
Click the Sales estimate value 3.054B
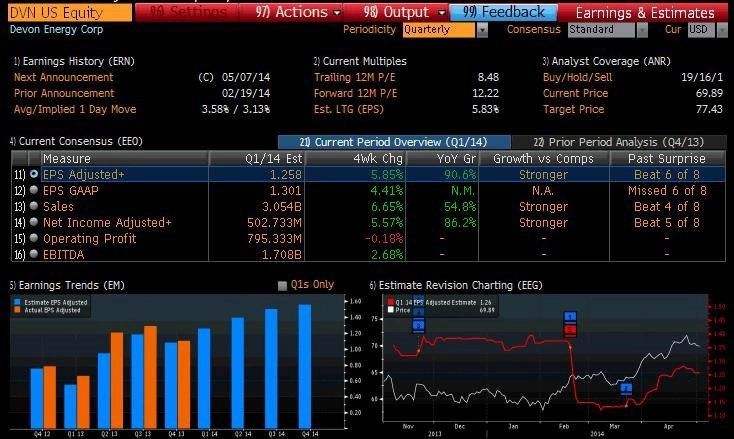tap(282, 206)
